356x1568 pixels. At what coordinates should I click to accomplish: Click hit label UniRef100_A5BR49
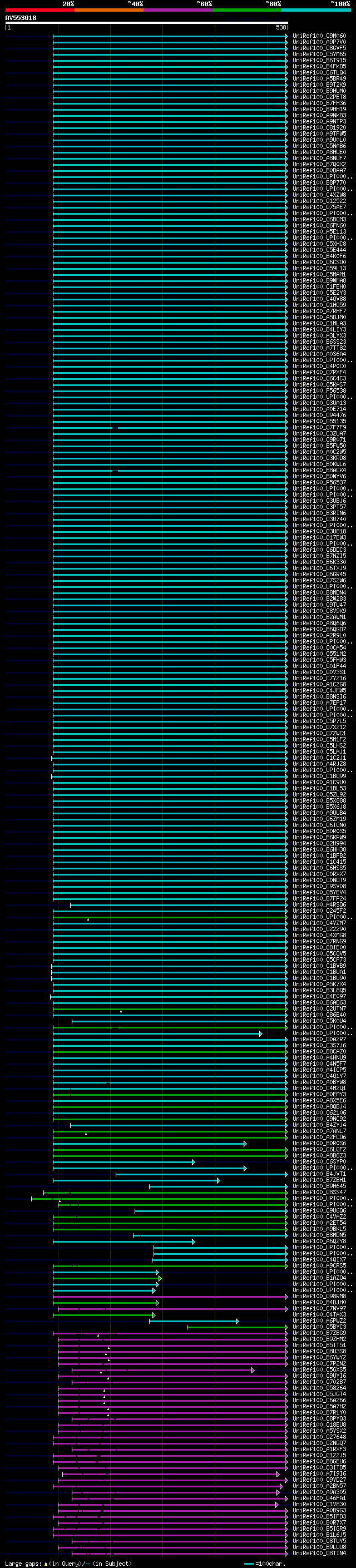[319, 78]
